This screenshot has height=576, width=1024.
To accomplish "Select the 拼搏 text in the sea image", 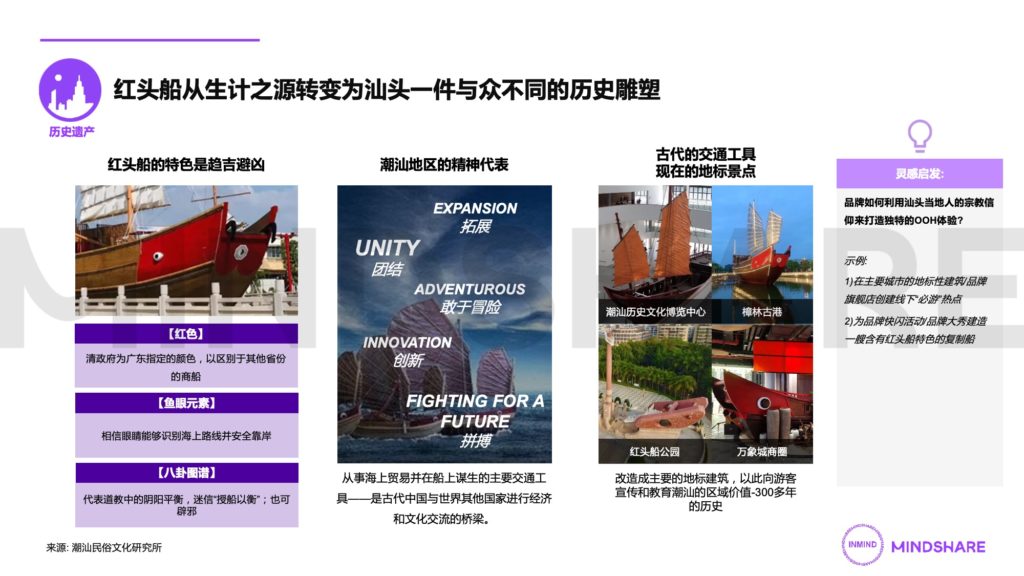I will [x=475, y=441].
